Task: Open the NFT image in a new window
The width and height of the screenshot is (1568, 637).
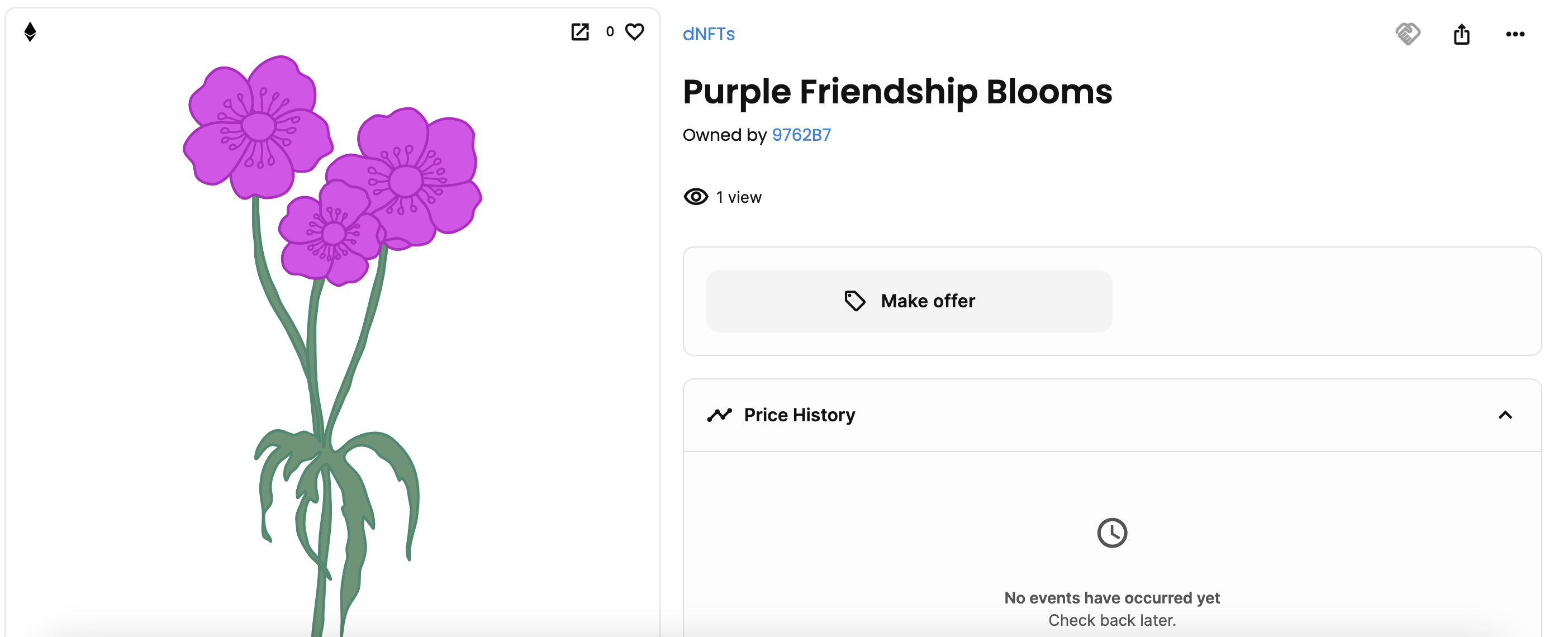Action: (x=580, y=32)
